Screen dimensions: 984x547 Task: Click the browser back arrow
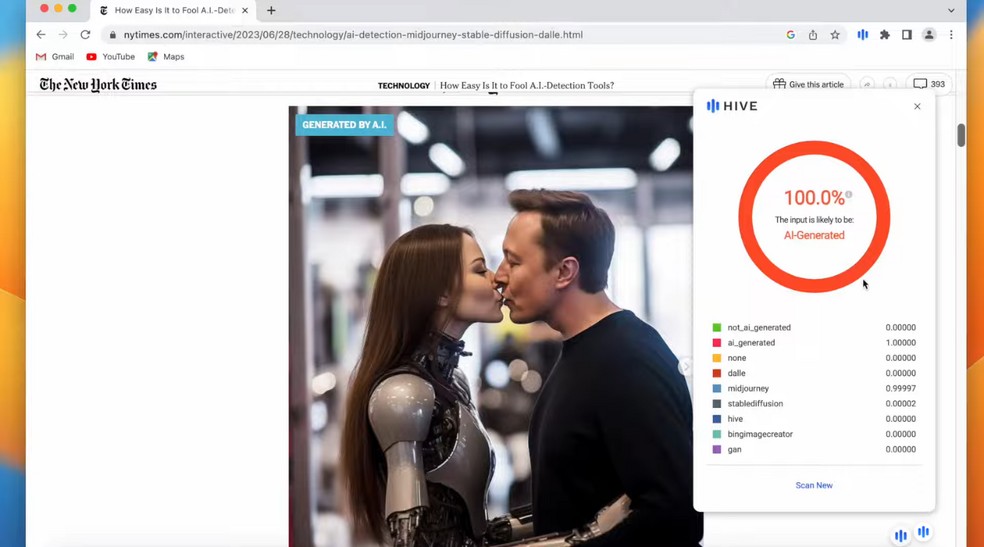(41, 35)
